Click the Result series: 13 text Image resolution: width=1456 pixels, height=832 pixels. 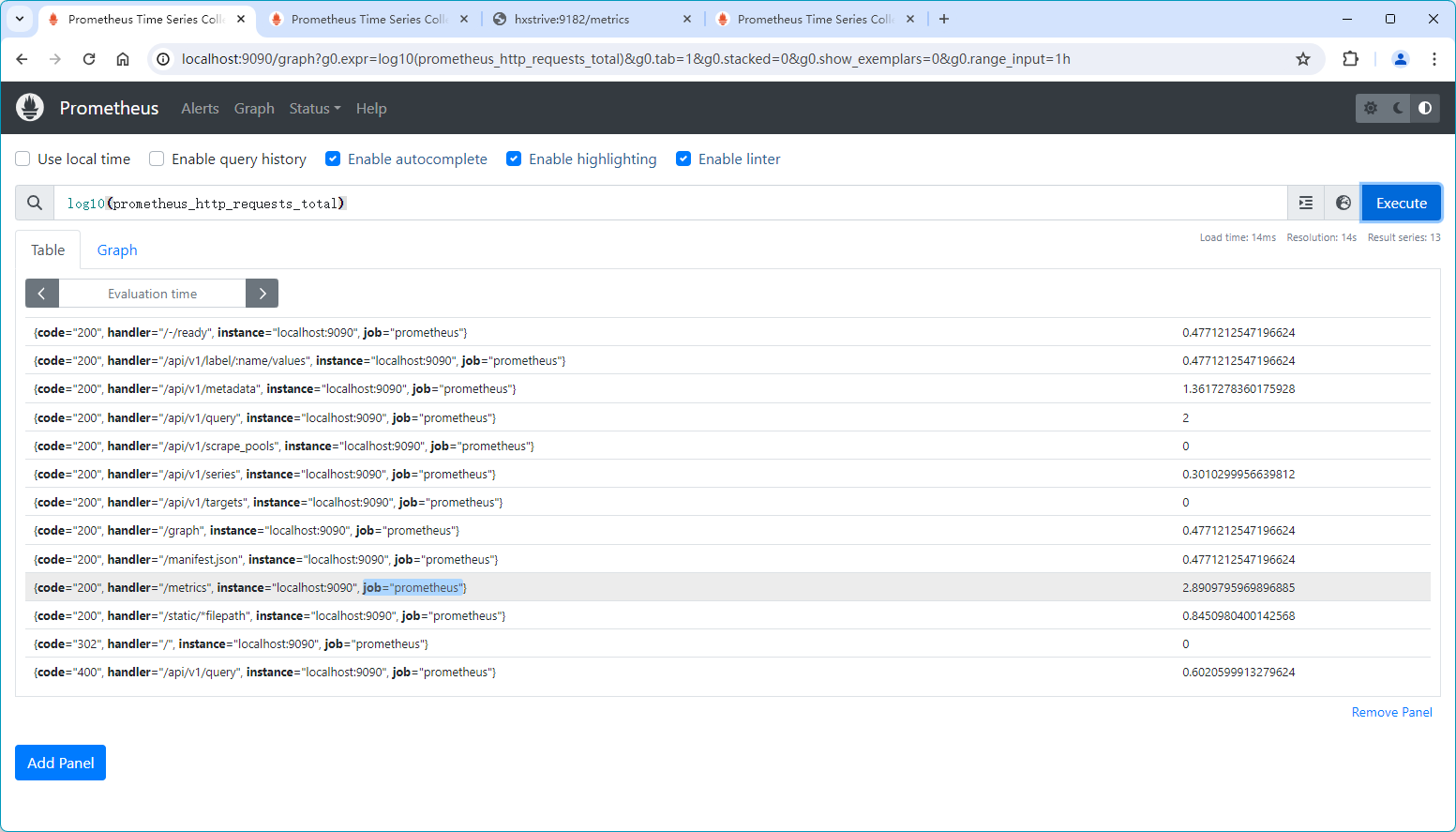(1403, 237)
